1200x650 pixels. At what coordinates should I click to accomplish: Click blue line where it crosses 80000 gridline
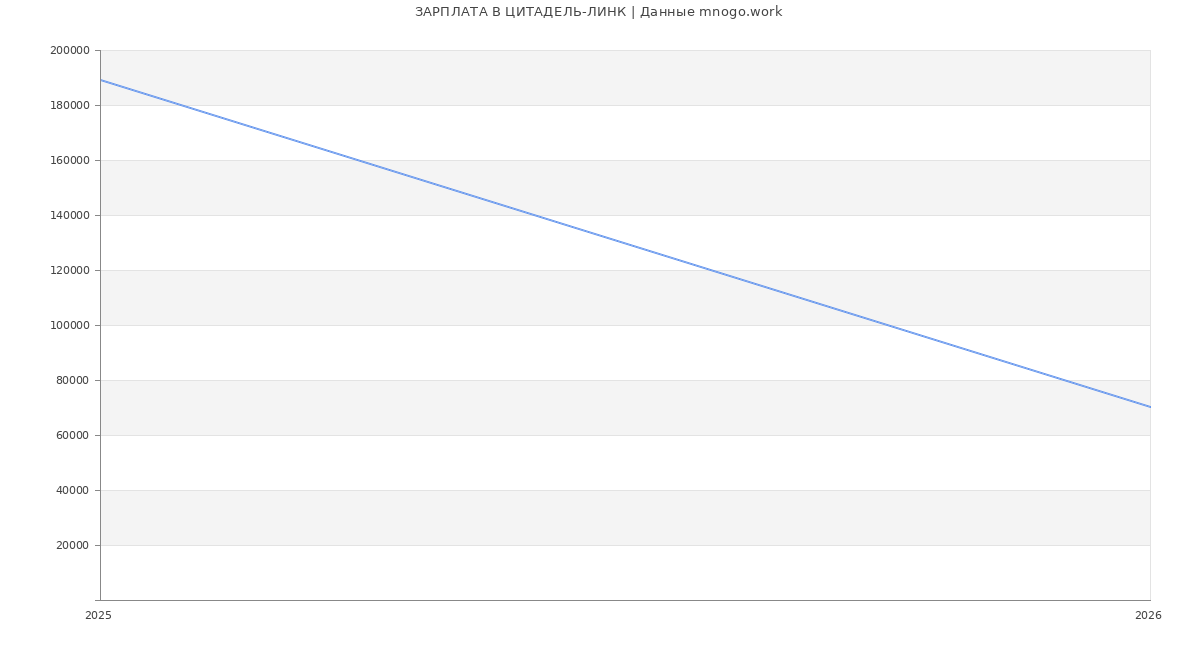click(1063, 380)
